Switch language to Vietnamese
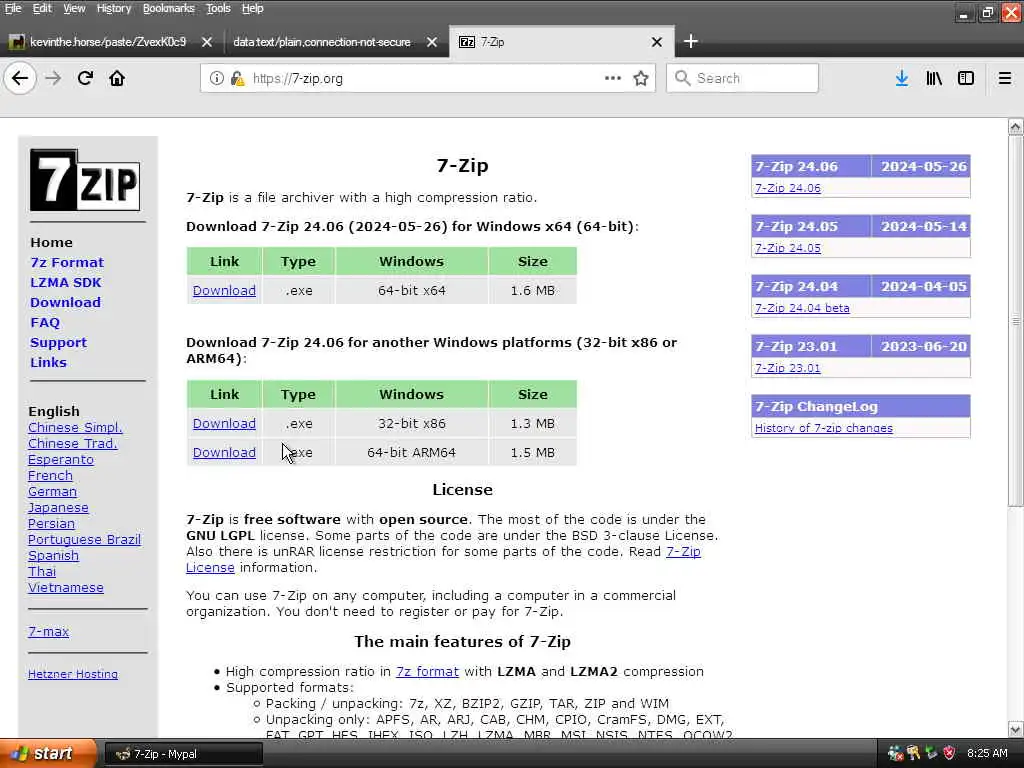 coord(65,588)
